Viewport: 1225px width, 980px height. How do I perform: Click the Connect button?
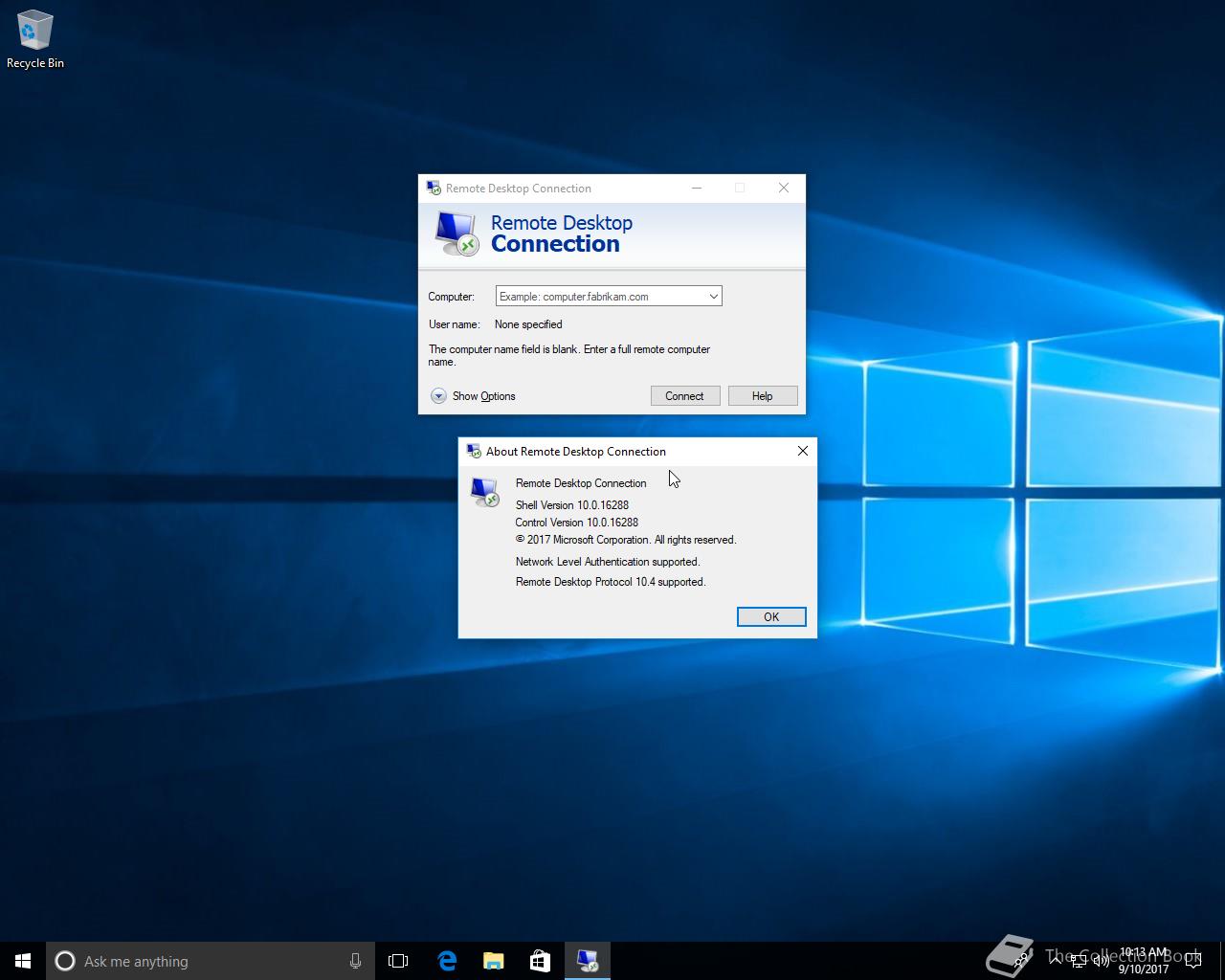point(685,396)
